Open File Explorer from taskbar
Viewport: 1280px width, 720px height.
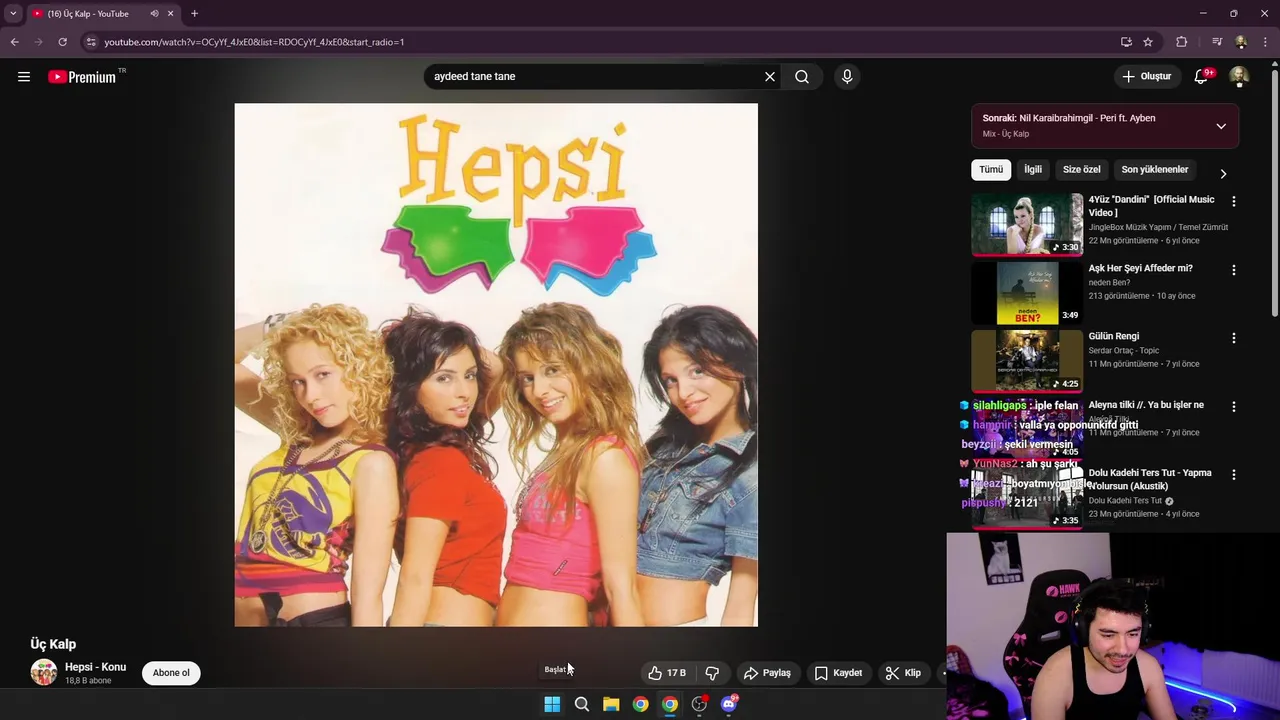tap(611, 704)
